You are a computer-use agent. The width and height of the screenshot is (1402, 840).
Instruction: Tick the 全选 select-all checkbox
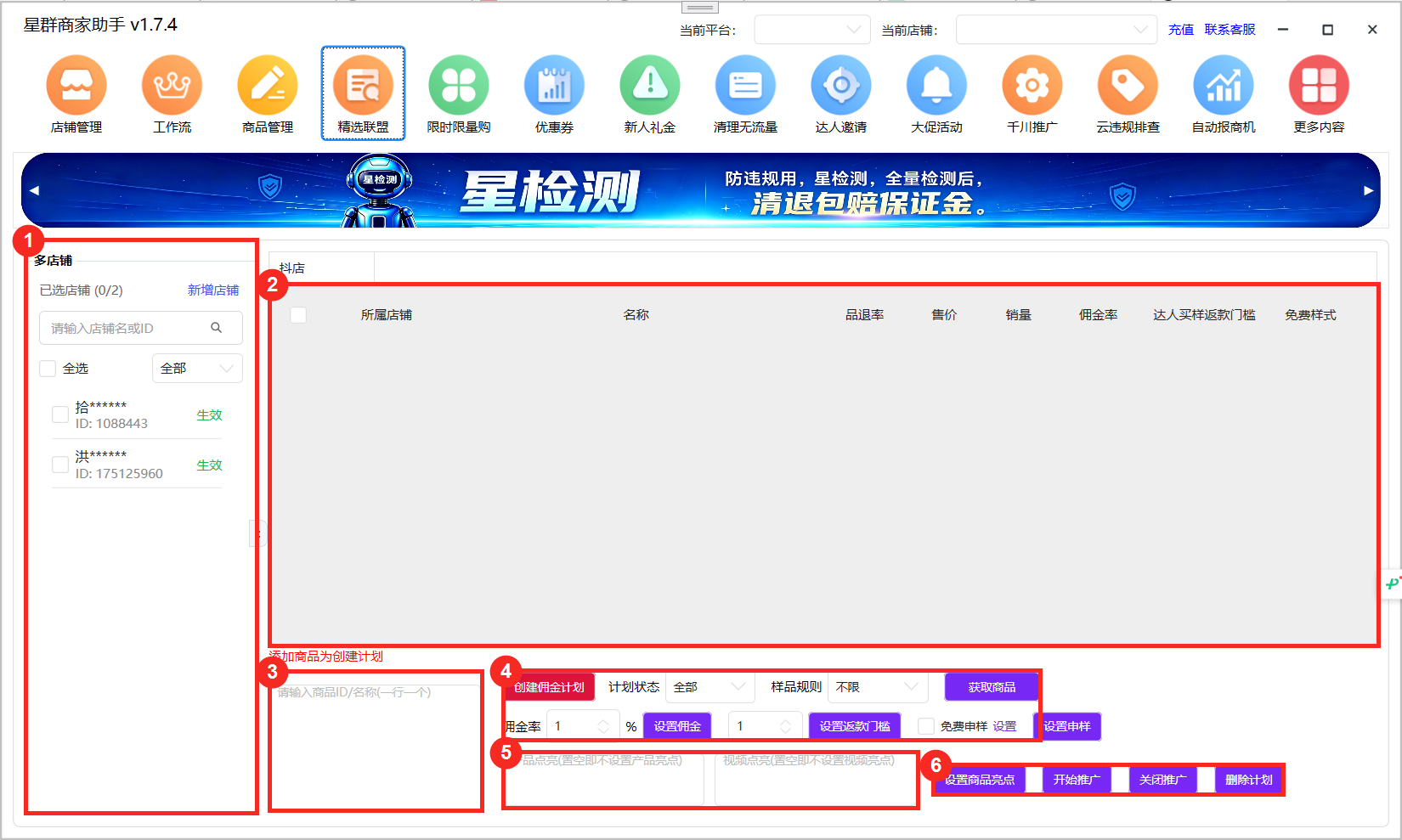48,369
